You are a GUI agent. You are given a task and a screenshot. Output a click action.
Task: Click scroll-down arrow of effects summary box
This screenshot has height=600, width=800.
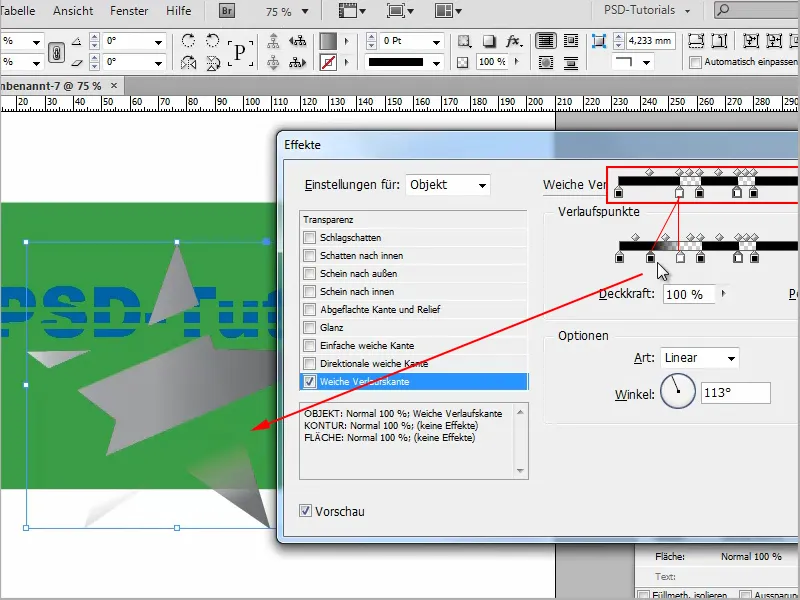coord(520,470)
